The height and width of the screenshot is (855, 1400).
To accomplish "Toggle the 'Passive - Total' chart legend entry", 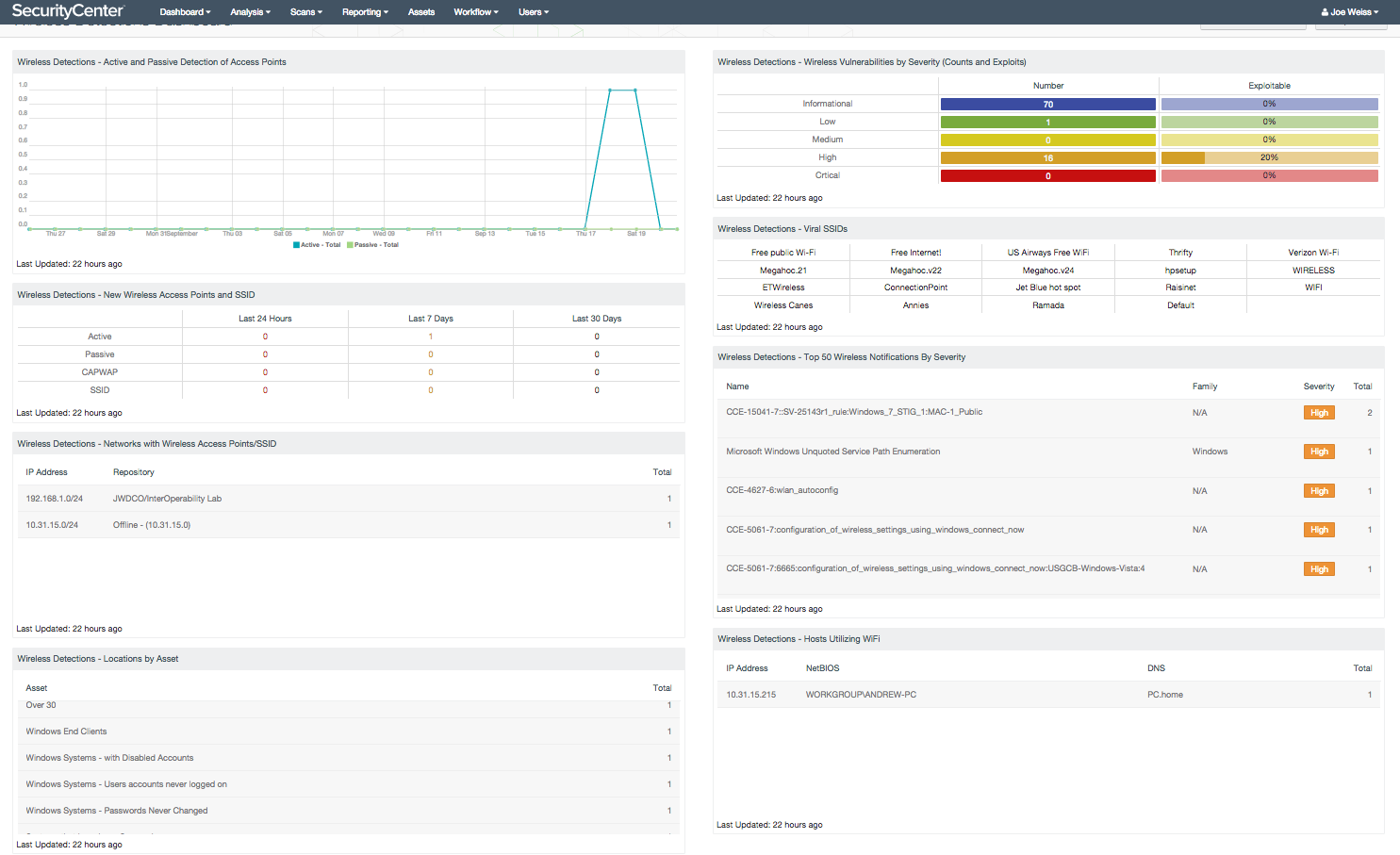I will [x=372, y=245].
